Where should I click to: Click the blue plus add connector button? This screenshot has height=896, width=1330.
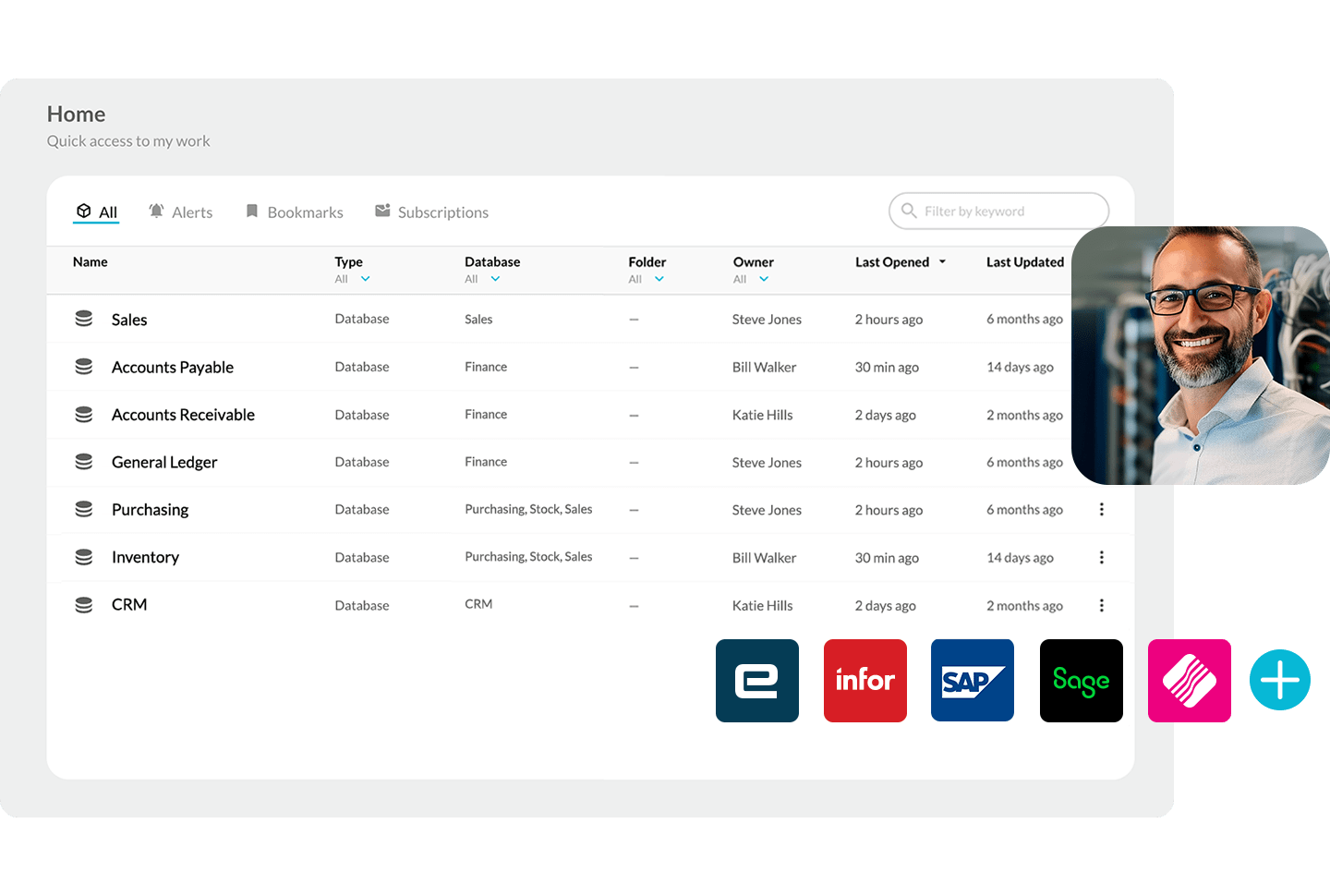(1280, 680)
